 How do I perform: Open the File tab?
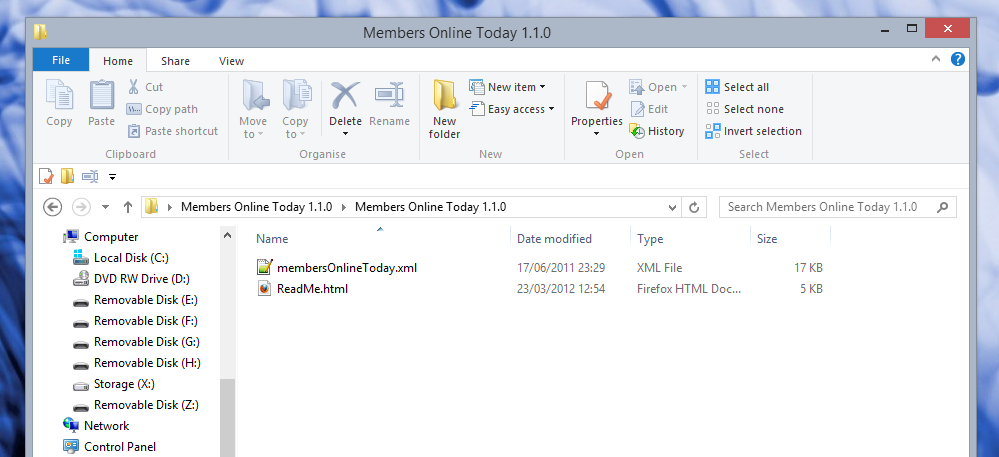(x=61, y=61)
